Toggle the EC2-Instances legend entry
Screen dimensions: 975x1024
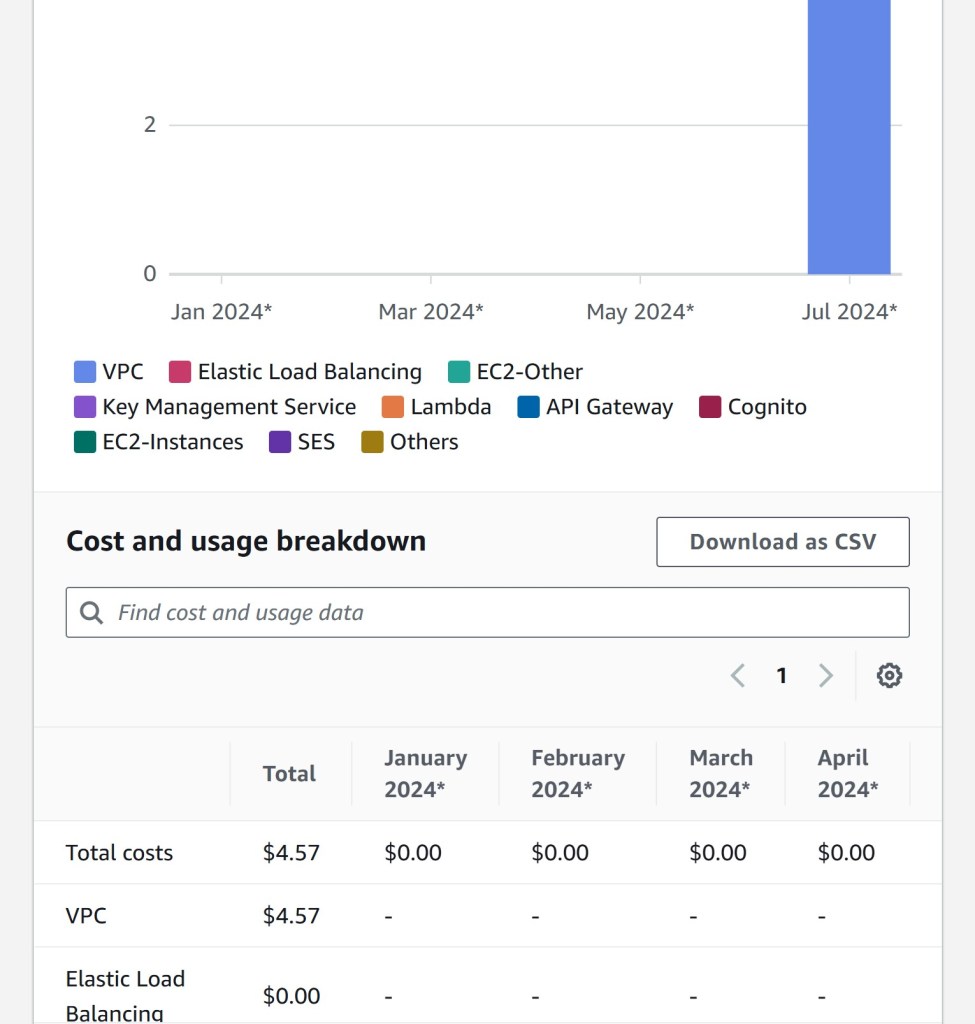pyautogui.click(x=157, y=442)
